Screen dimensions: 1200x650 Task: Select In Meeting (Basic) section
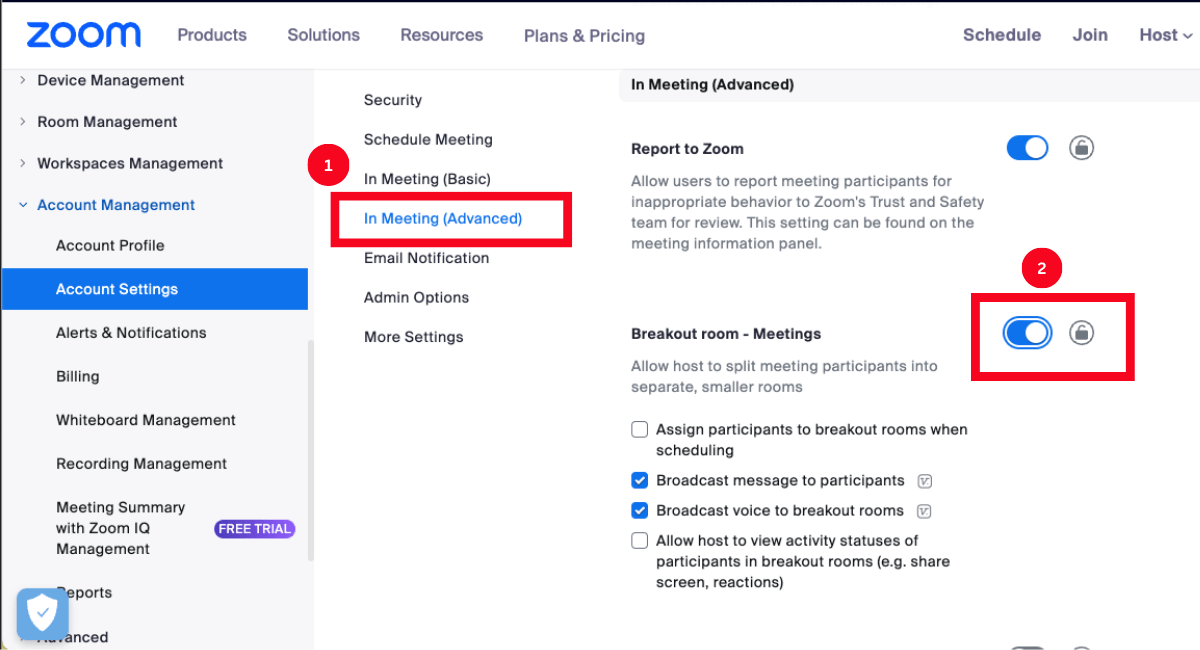[x=427, y=179]
